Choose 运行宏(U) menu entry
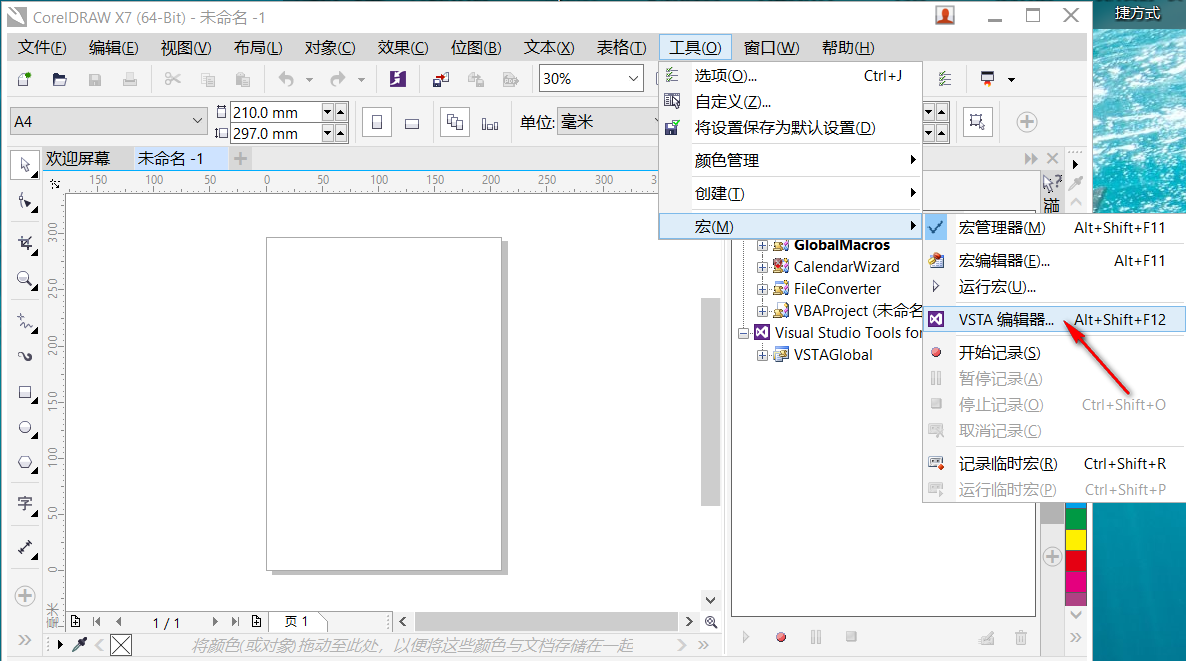This screenshot has height=661, width=1186. pyautogui.click(x=1053, y=287)
